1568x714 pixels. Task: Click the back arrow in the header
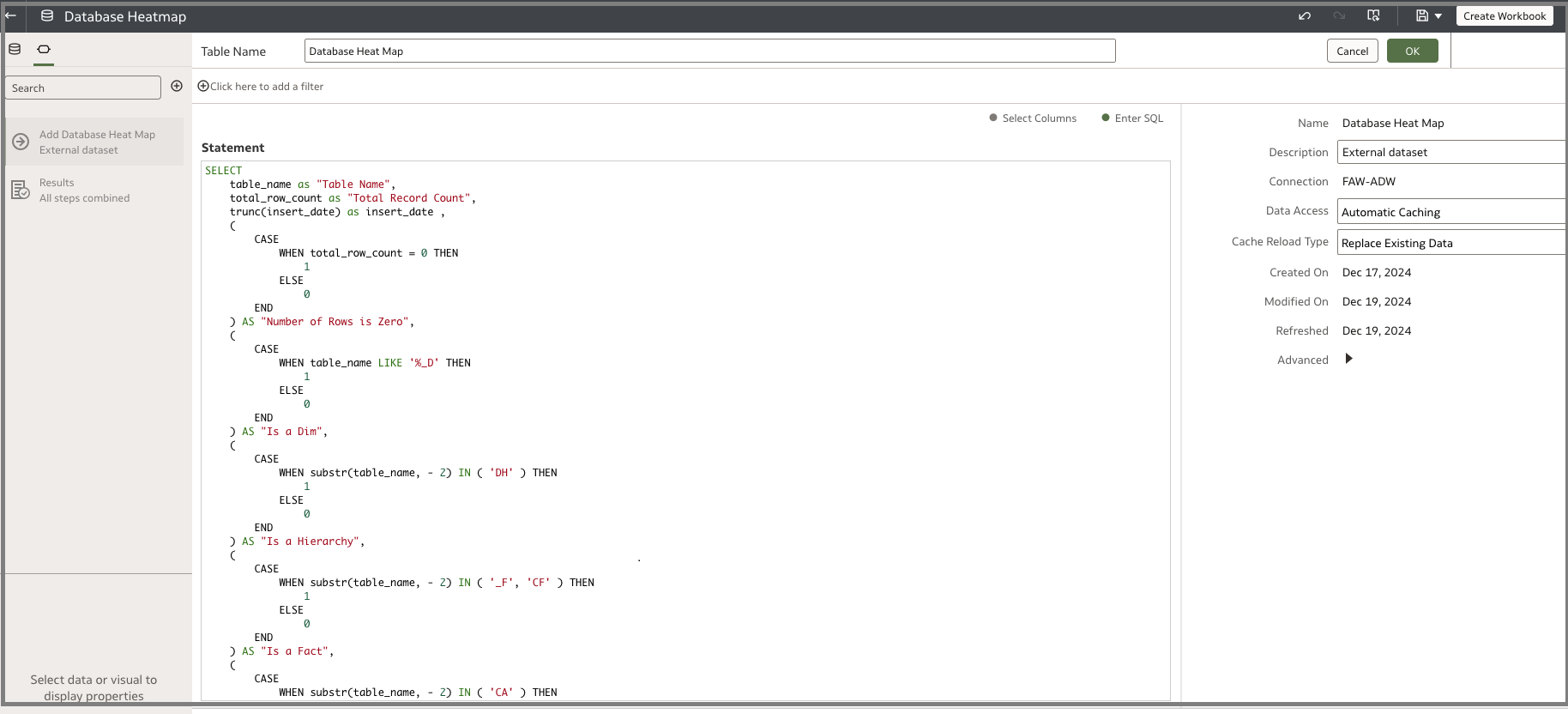point(11,15)
